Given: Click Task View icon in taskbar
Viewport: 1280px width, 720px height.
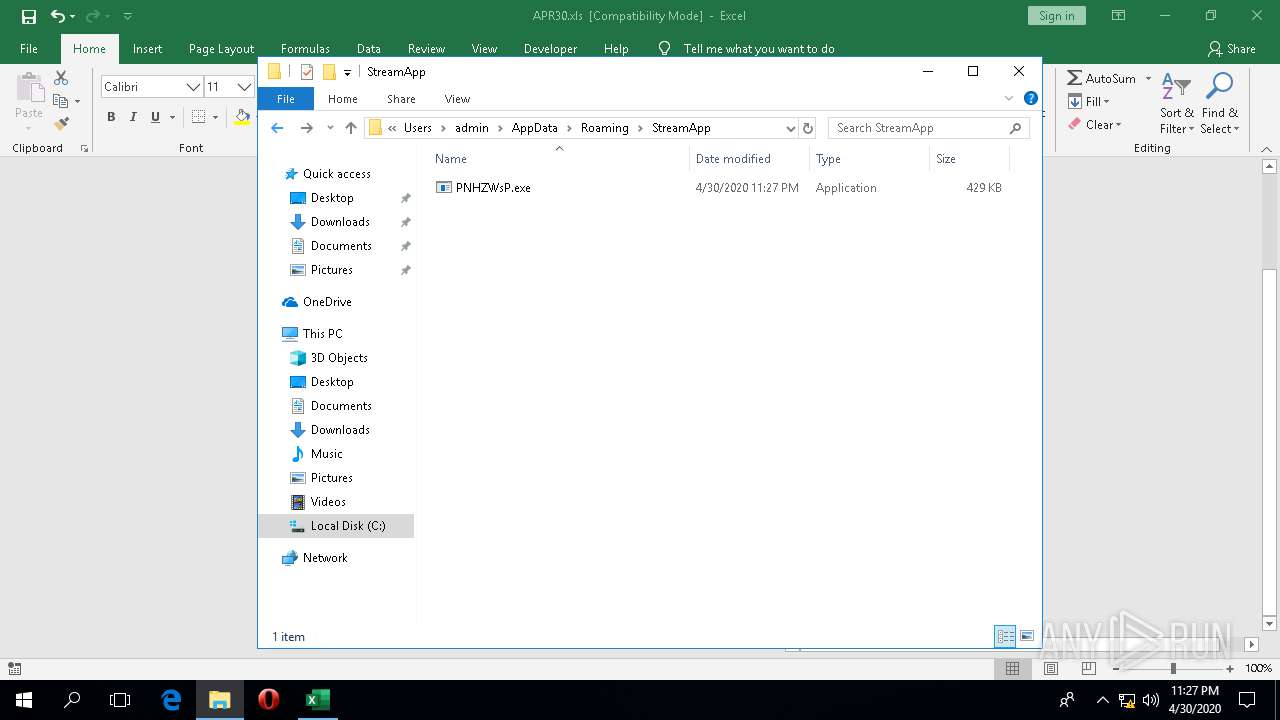Looking at the screenshot, I should tap(120, 700).
